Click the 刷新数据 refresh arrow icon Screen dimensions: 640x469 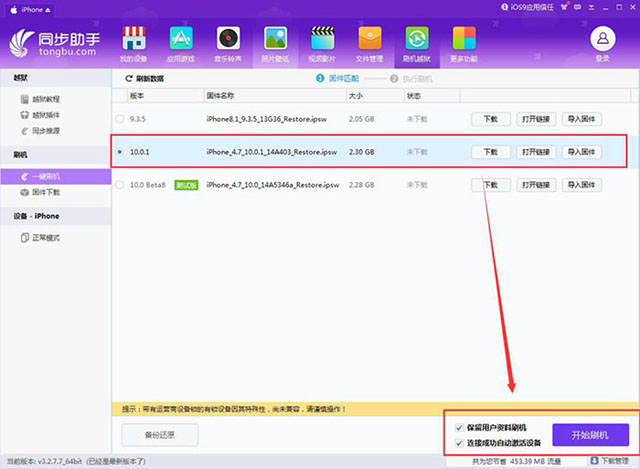[129, 78]
